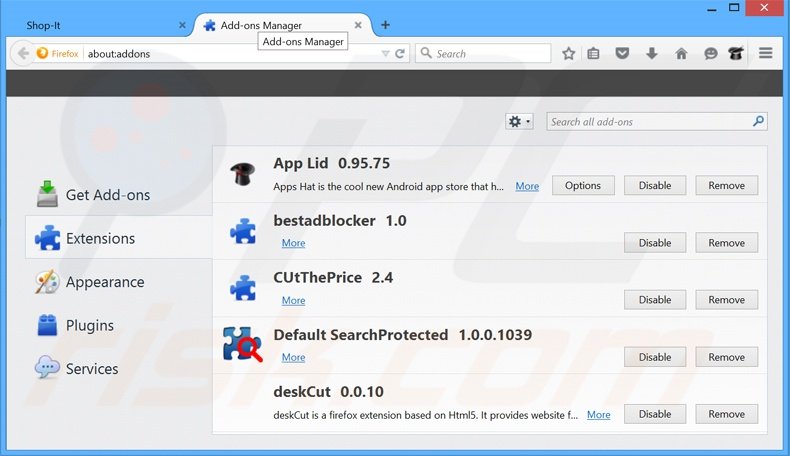
Task: Click the More link for App Lid
Action: pyautogui.click(x=527, y=186)
